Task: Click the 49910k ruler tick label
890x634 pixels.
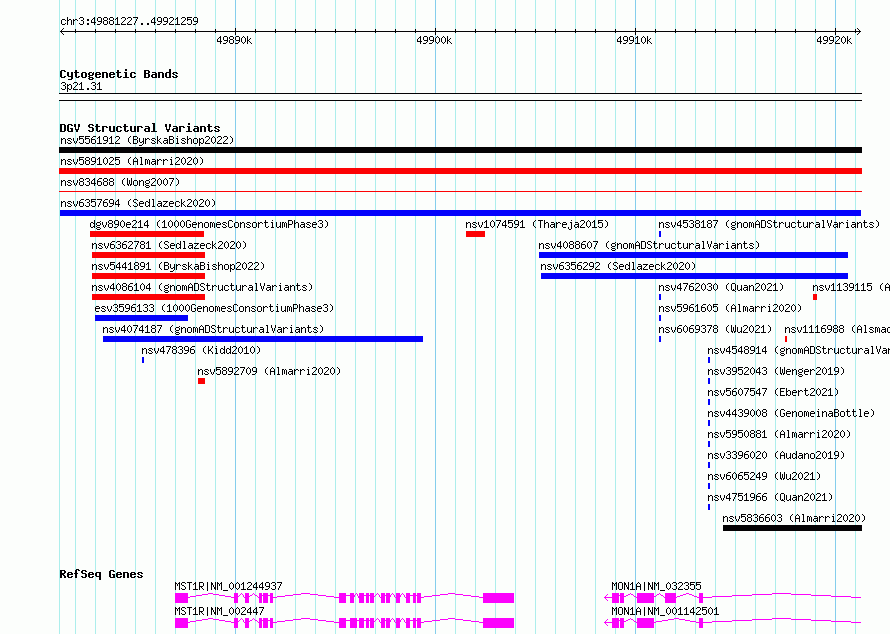Action: (634, 40)
